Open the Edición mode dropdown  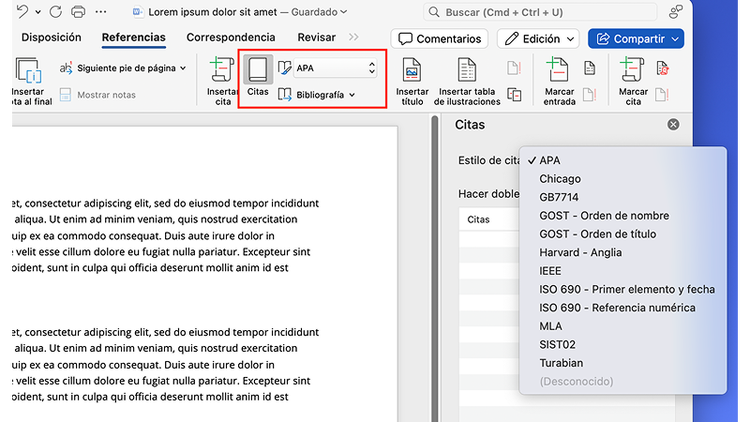point(538,39)
